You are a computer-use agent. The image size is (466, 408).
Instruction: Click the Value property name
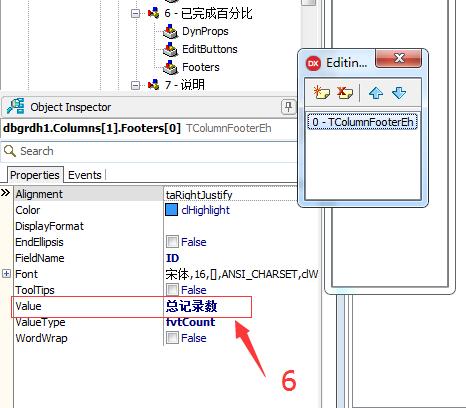(28, 306)
